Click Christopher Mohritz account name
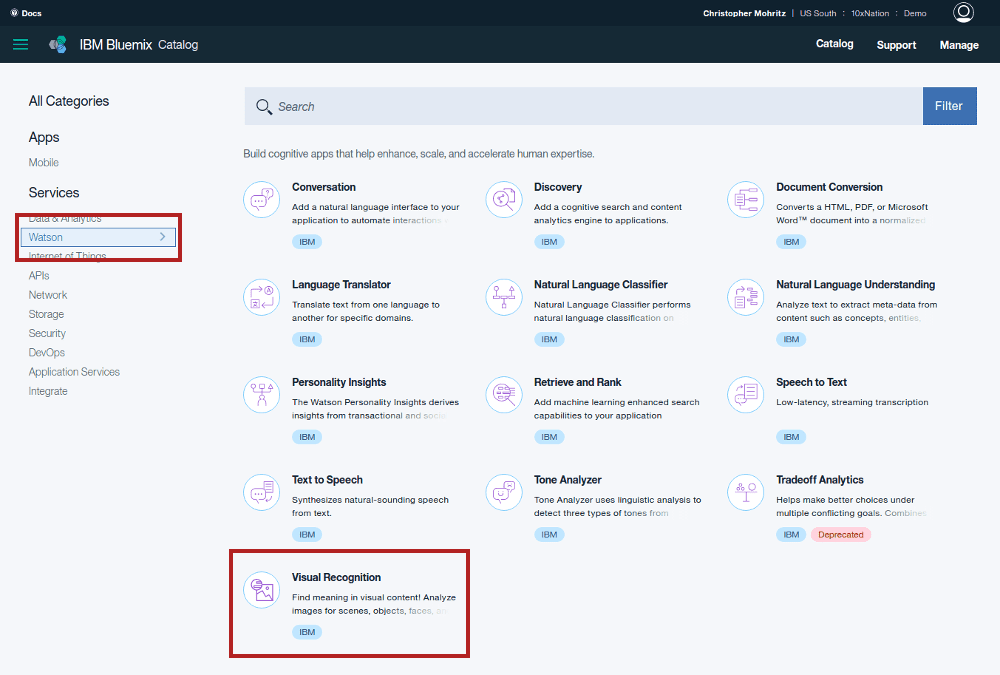Image resolution: width=1000 pixels, height=675 pixels. [744, 13]
